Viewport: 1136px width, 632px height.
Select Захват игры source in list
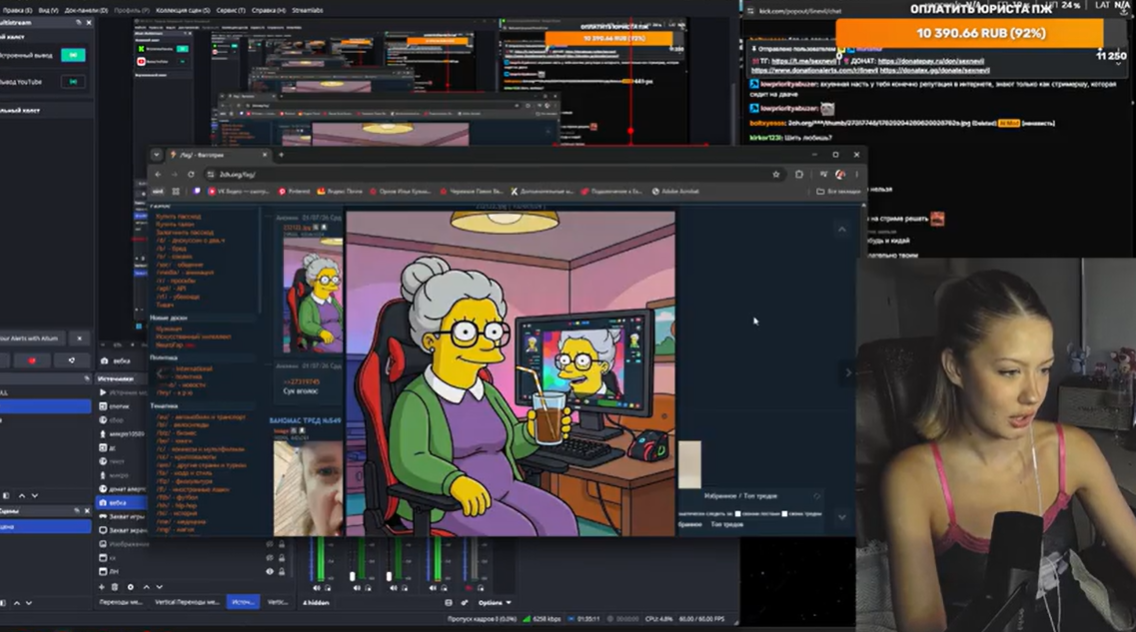pyautogui.click(x=123, y=516)
